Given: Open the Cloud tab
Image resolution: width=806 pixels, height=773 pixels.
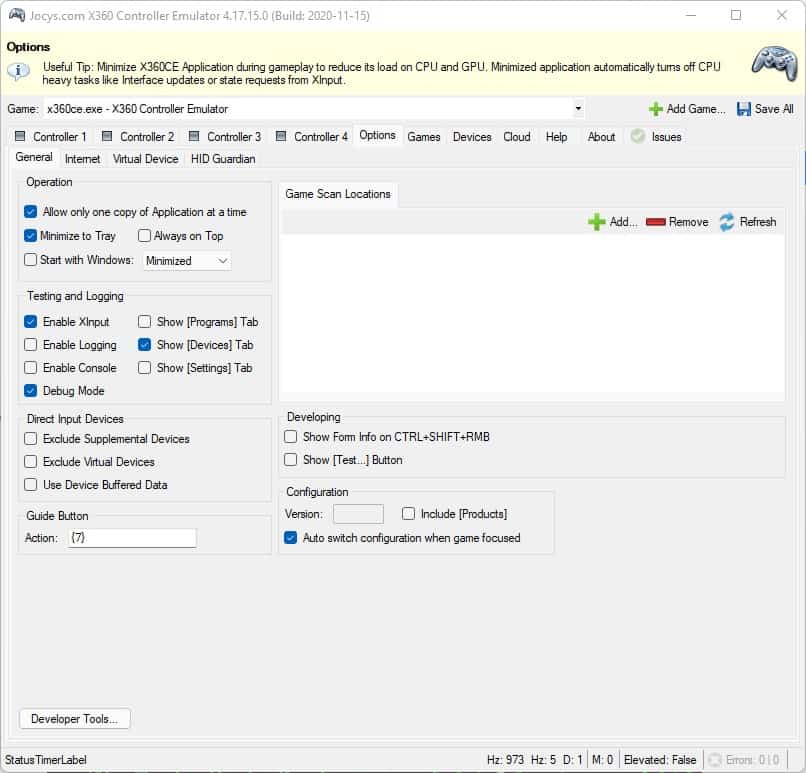Looking at the screenshot, I should click(517, 137).
